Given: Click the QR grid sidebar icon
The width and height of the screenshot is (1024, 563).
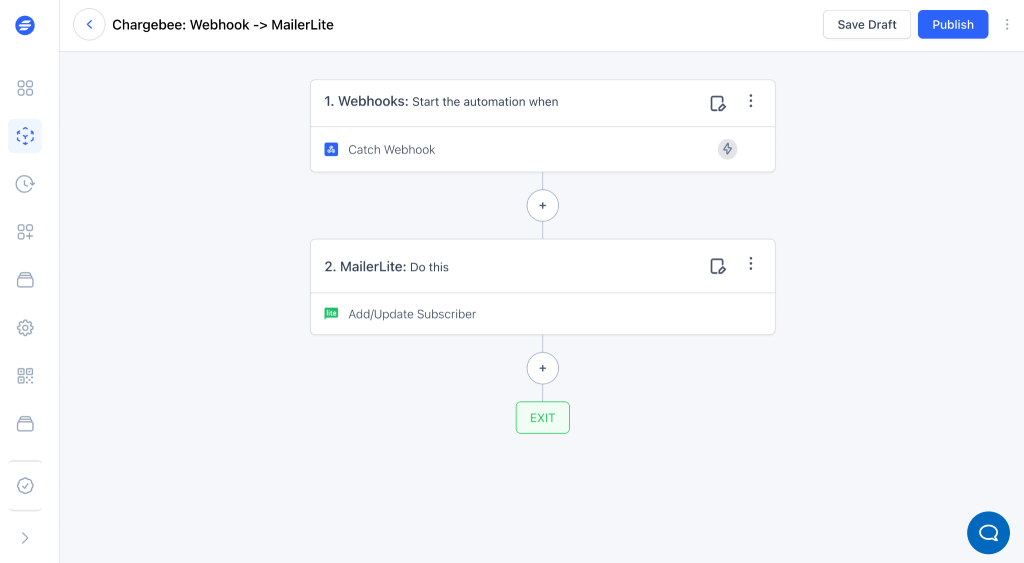Looking at the screenshot, I should tap(25, 376).
